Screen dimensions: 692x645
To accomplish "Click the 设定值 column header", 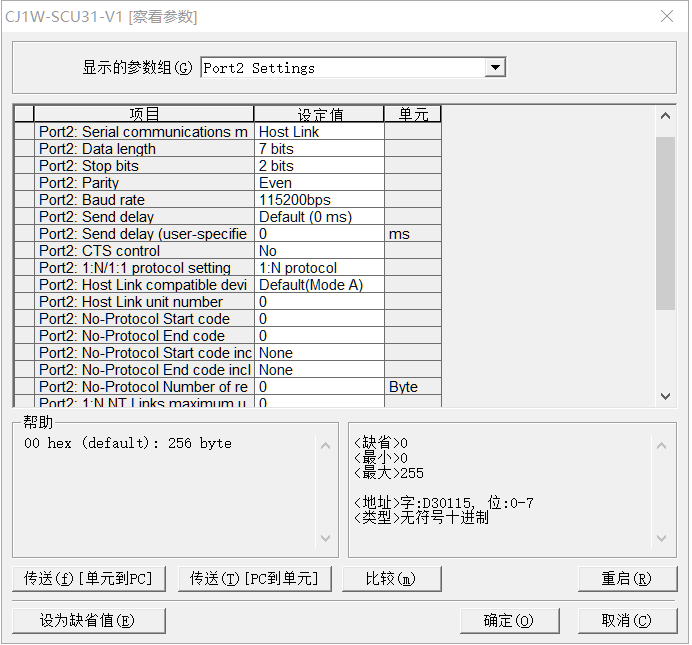I will tap(319, 114).
